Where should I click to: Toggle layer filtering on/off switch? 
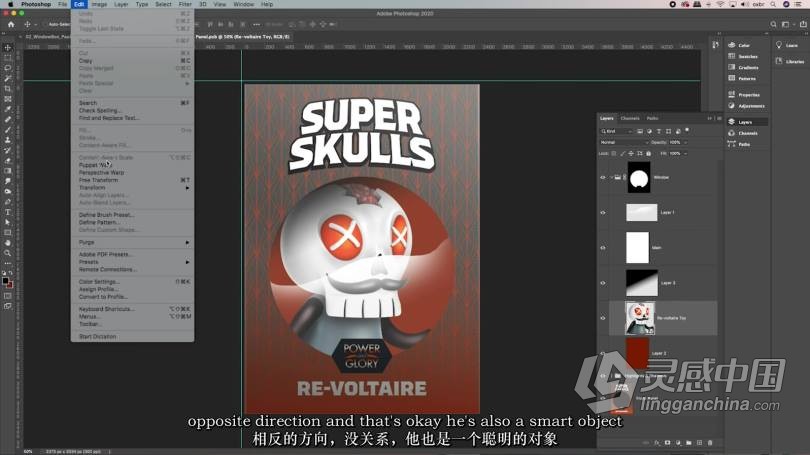[687, 130]
